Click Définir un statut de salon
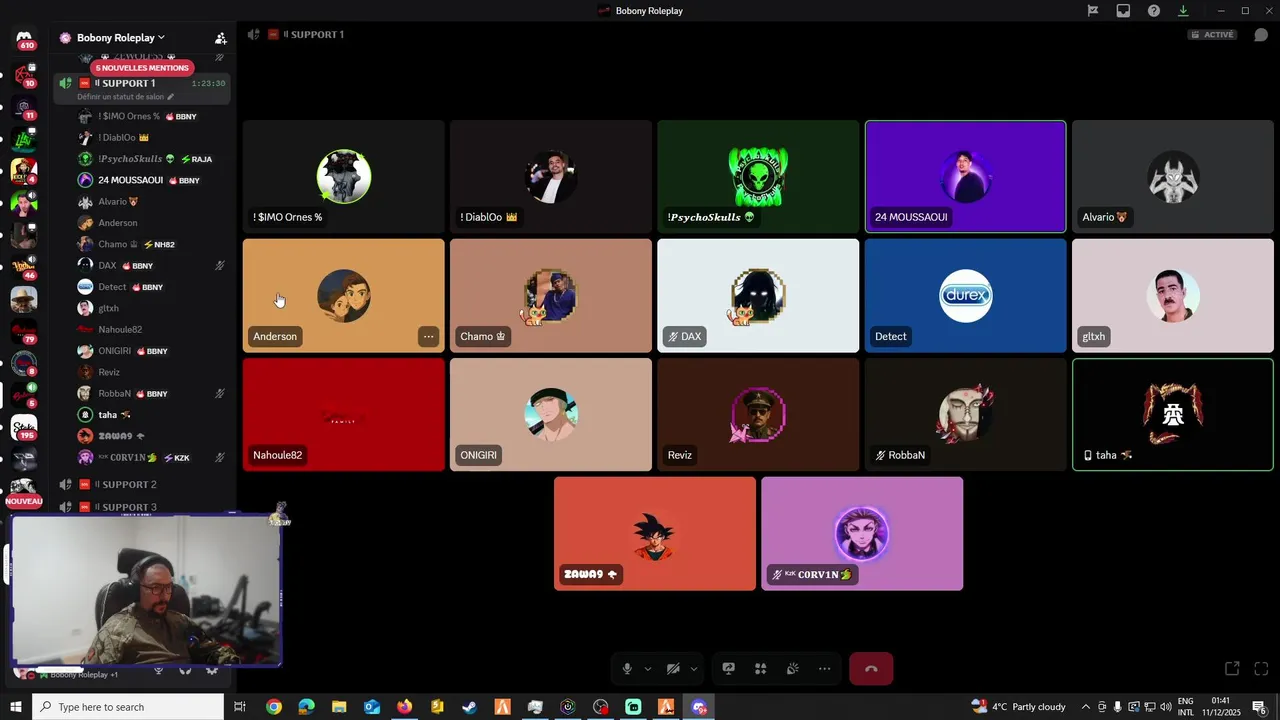The image size is (1280, 720). 125,97
